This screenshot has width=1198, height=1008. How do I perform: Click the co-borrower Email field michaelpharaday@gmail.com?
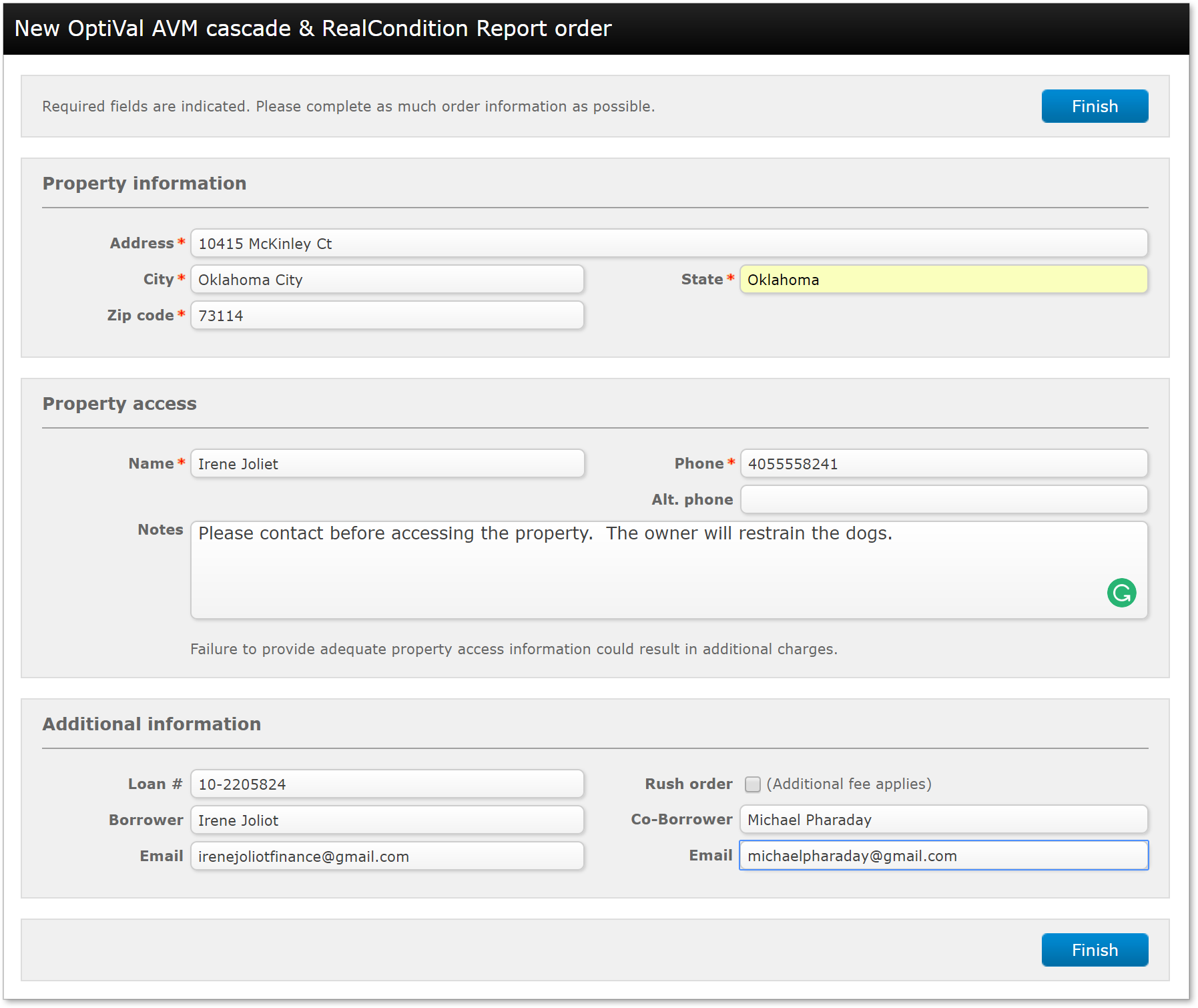942,855
